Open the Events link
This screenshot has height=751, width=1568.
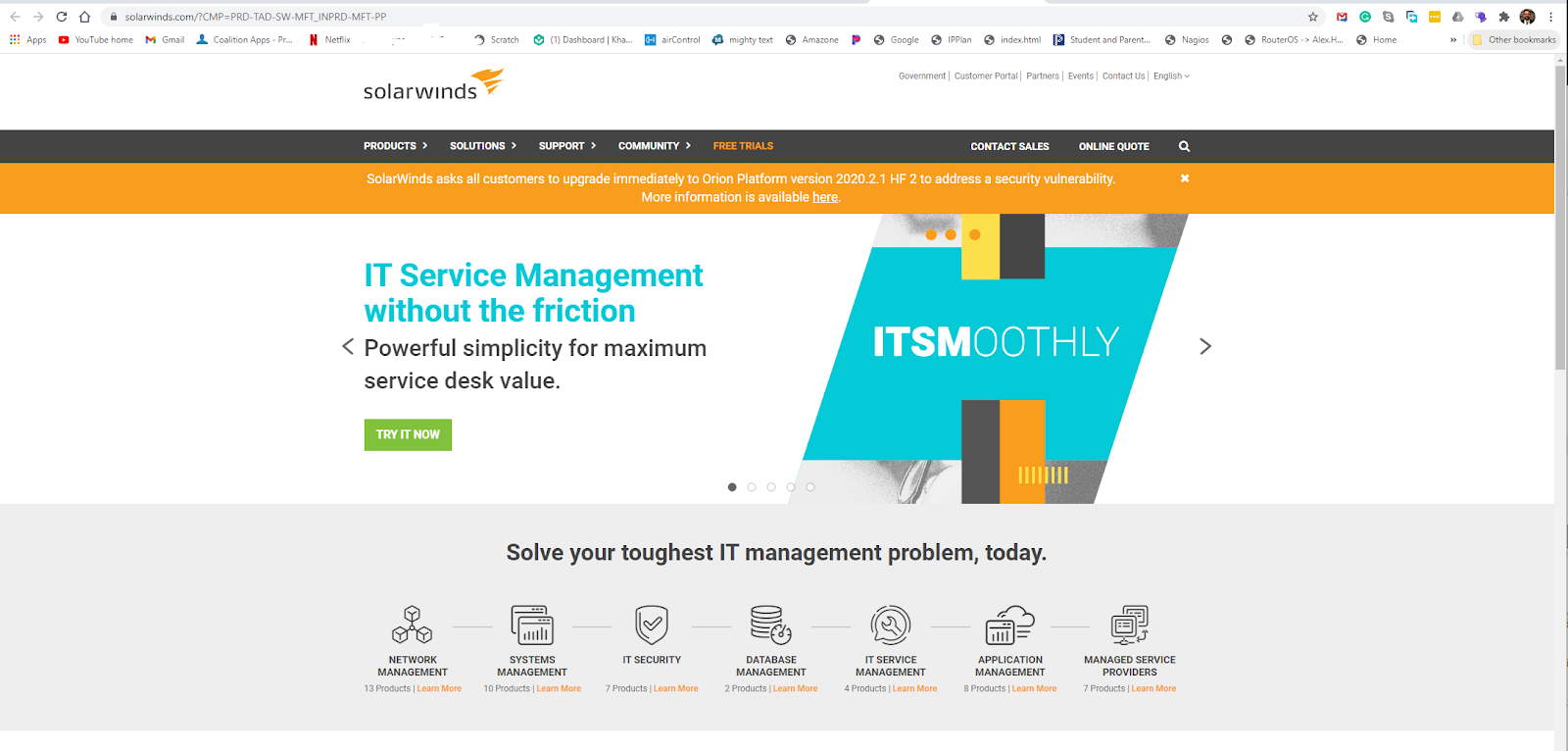(x=1080, y=76)
